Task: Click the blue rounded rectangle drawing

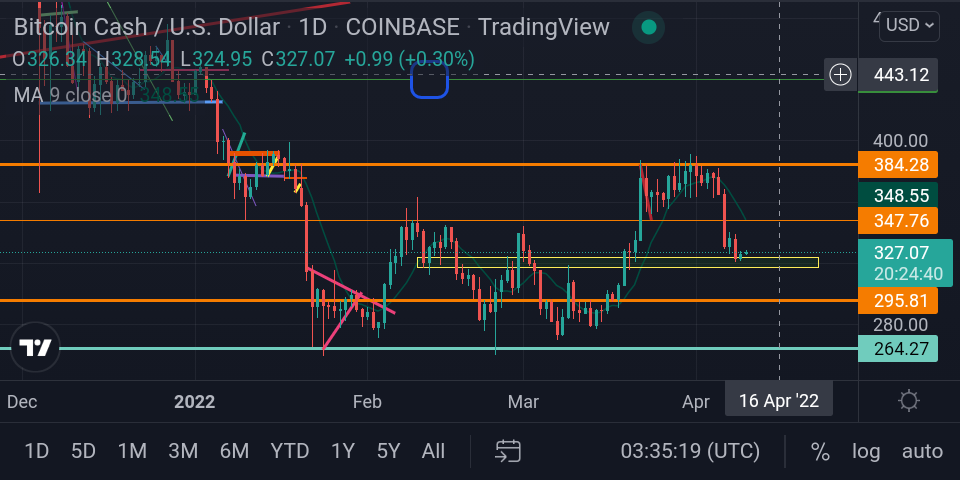Action: tap(429, 80)
